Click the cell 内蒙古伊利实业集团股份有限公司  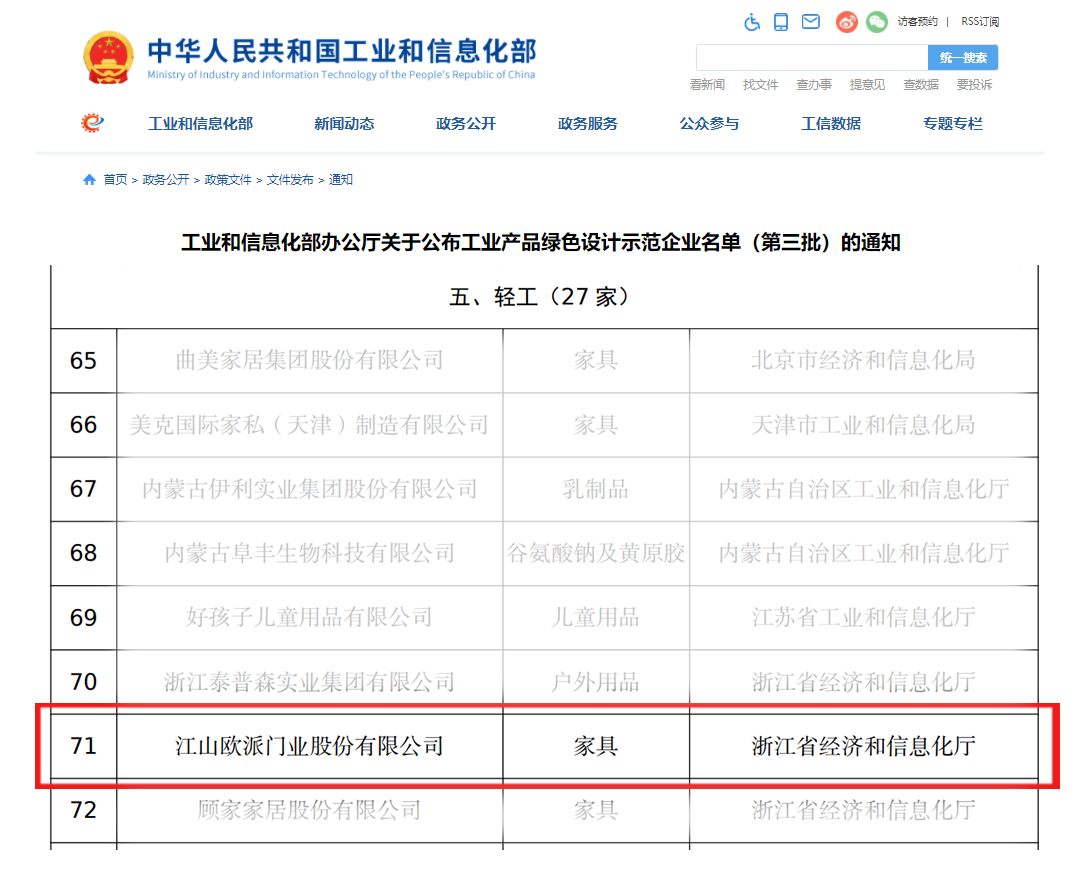coord(309,489)
